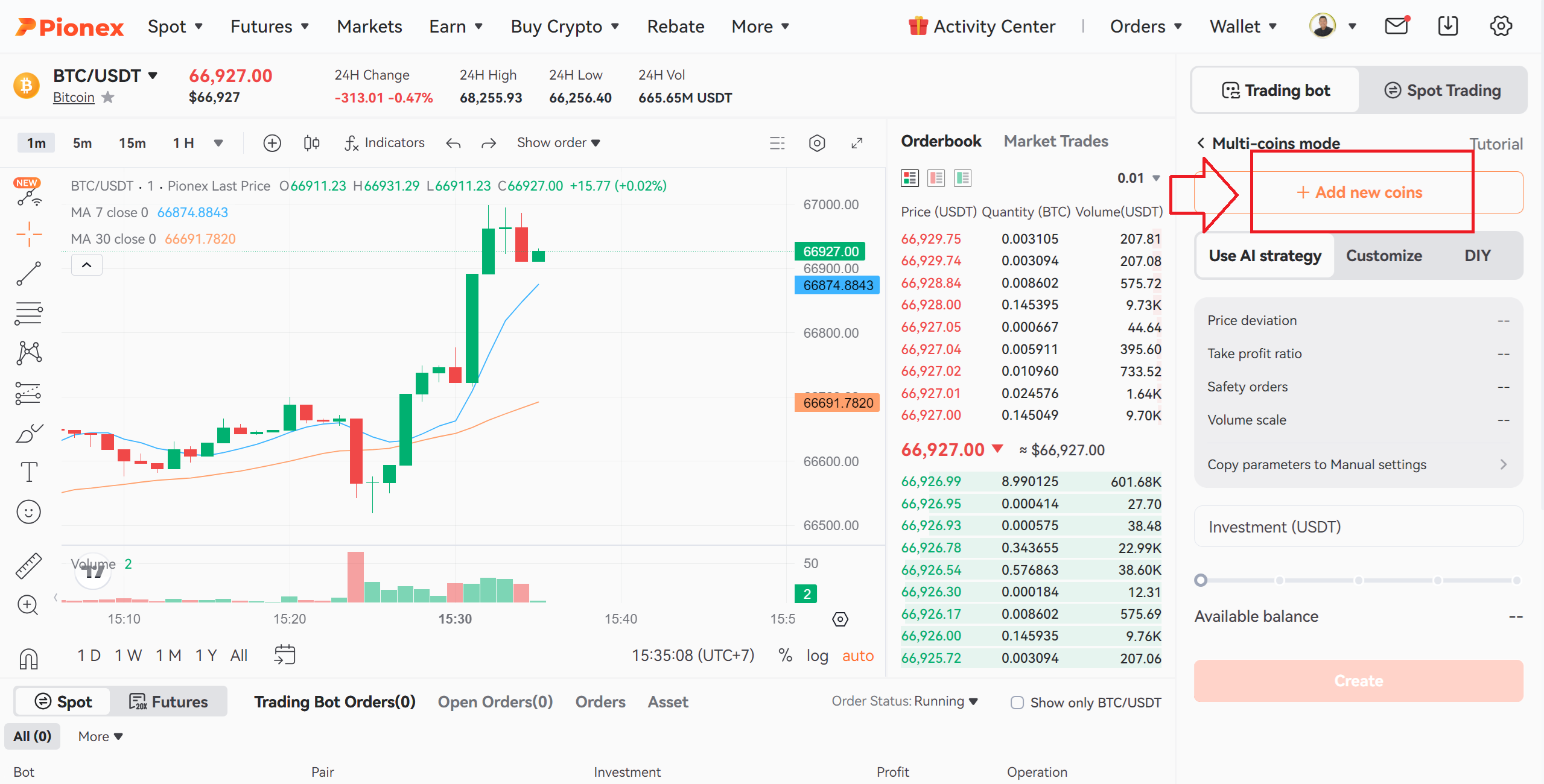This screenshot has width=1544, height=784.
Task: Open chart settings hexagon icon
Action: [x=817, y=143]
